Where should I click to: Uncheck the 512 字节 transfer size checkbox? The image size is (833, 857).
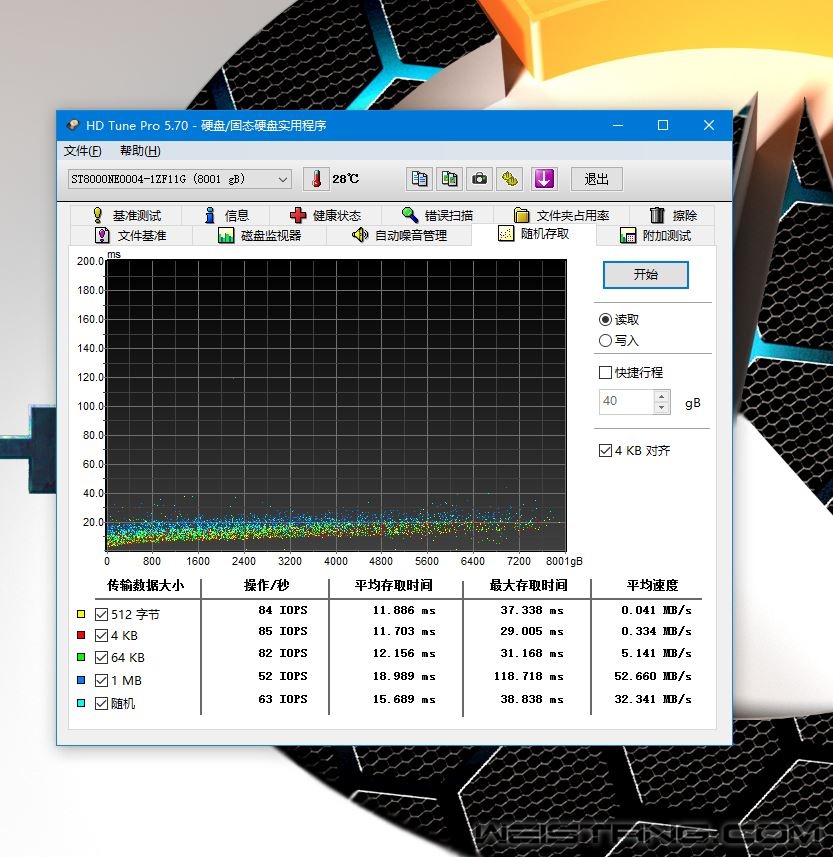pos(101,614)
